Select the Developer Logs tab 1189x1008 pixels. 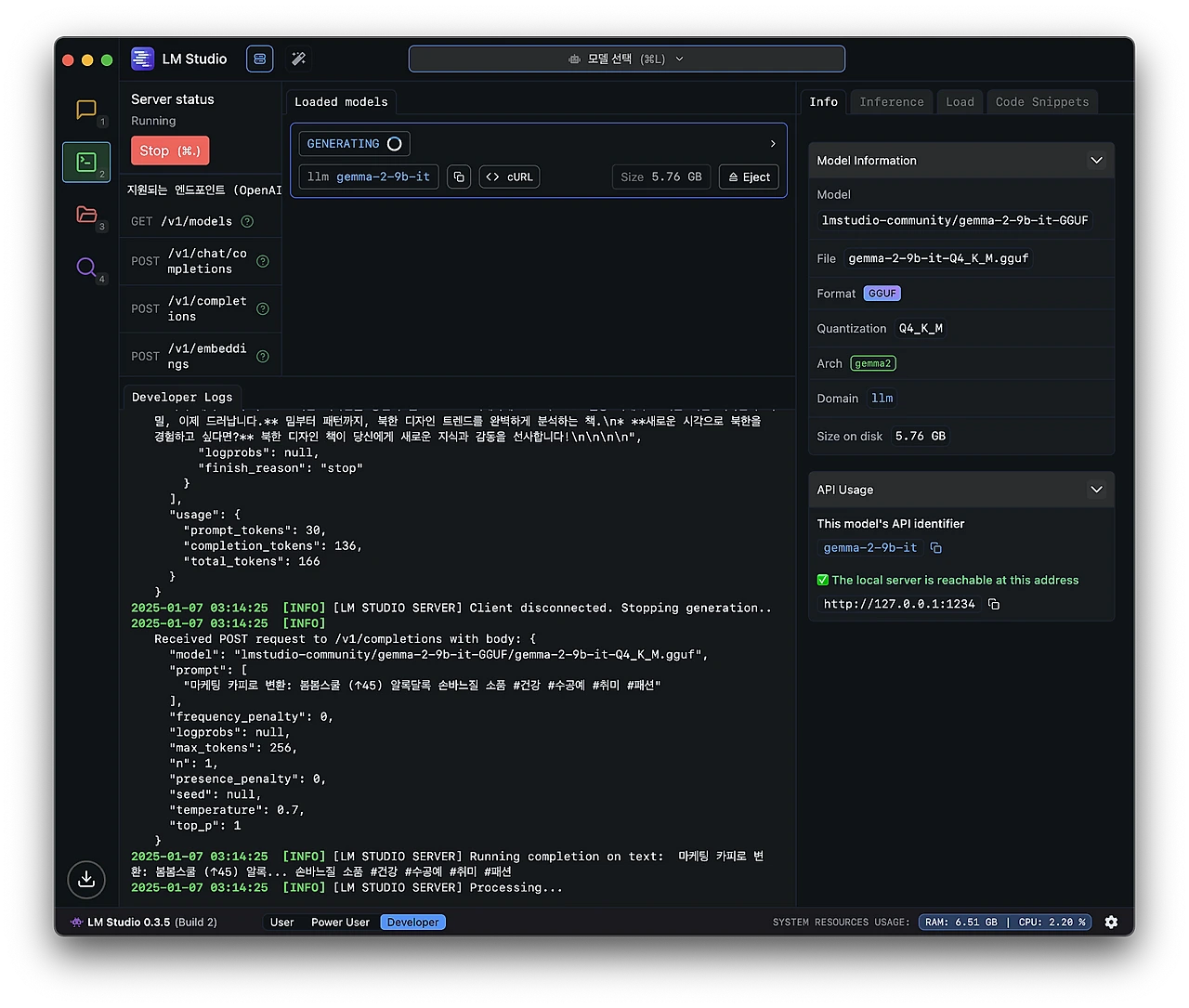[182, 397]
